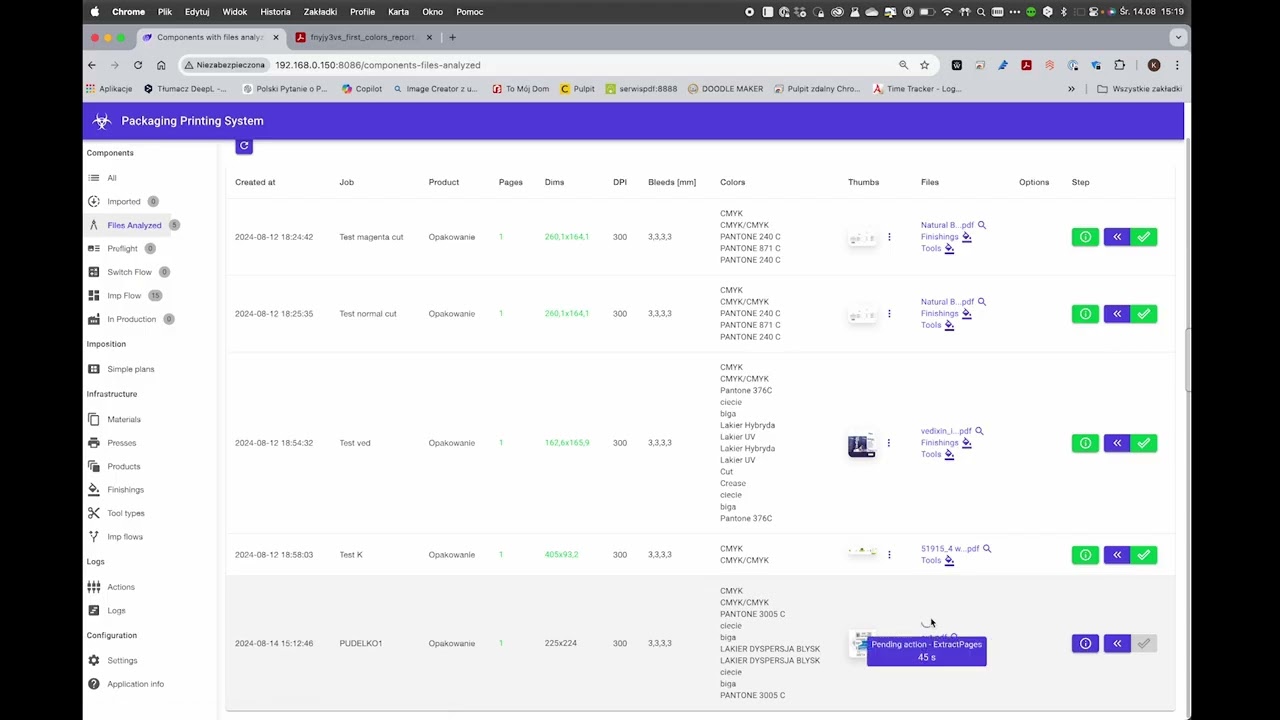Open three-dot menu for Test normal cut thumbnail
The width and height of the screenshot is (1280, 720).
tap(889, 314)
